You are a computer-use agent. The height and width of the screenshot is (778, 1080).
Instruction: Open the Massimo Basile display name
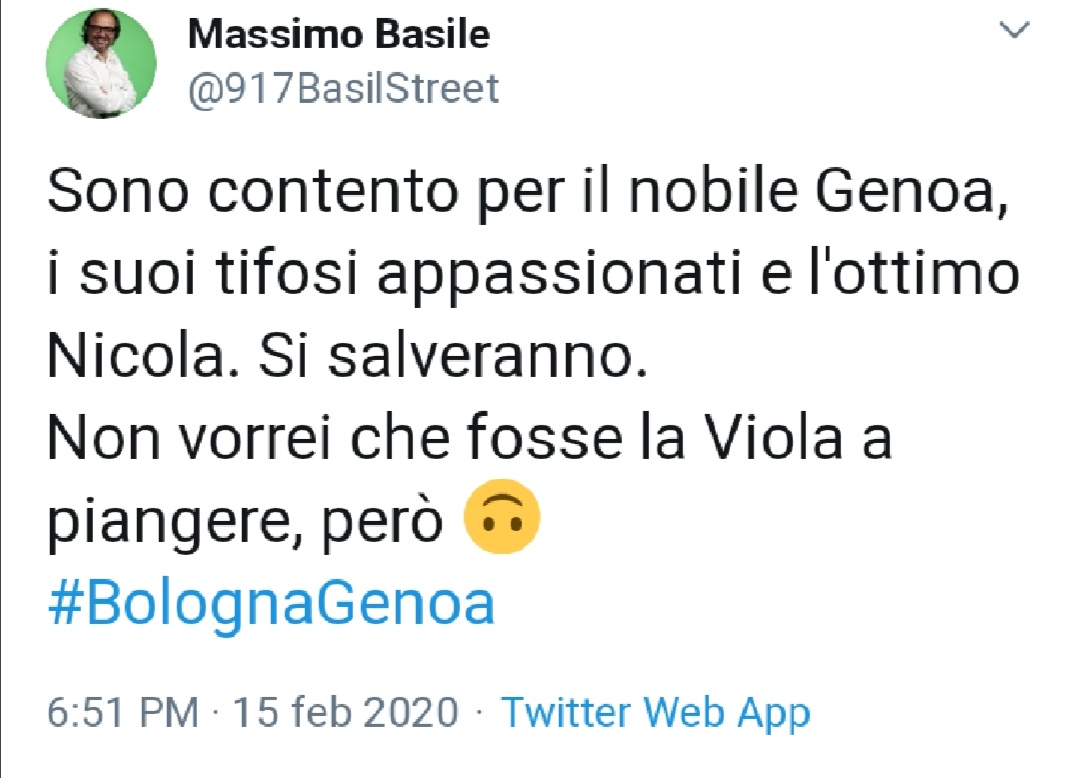(339, 36)
